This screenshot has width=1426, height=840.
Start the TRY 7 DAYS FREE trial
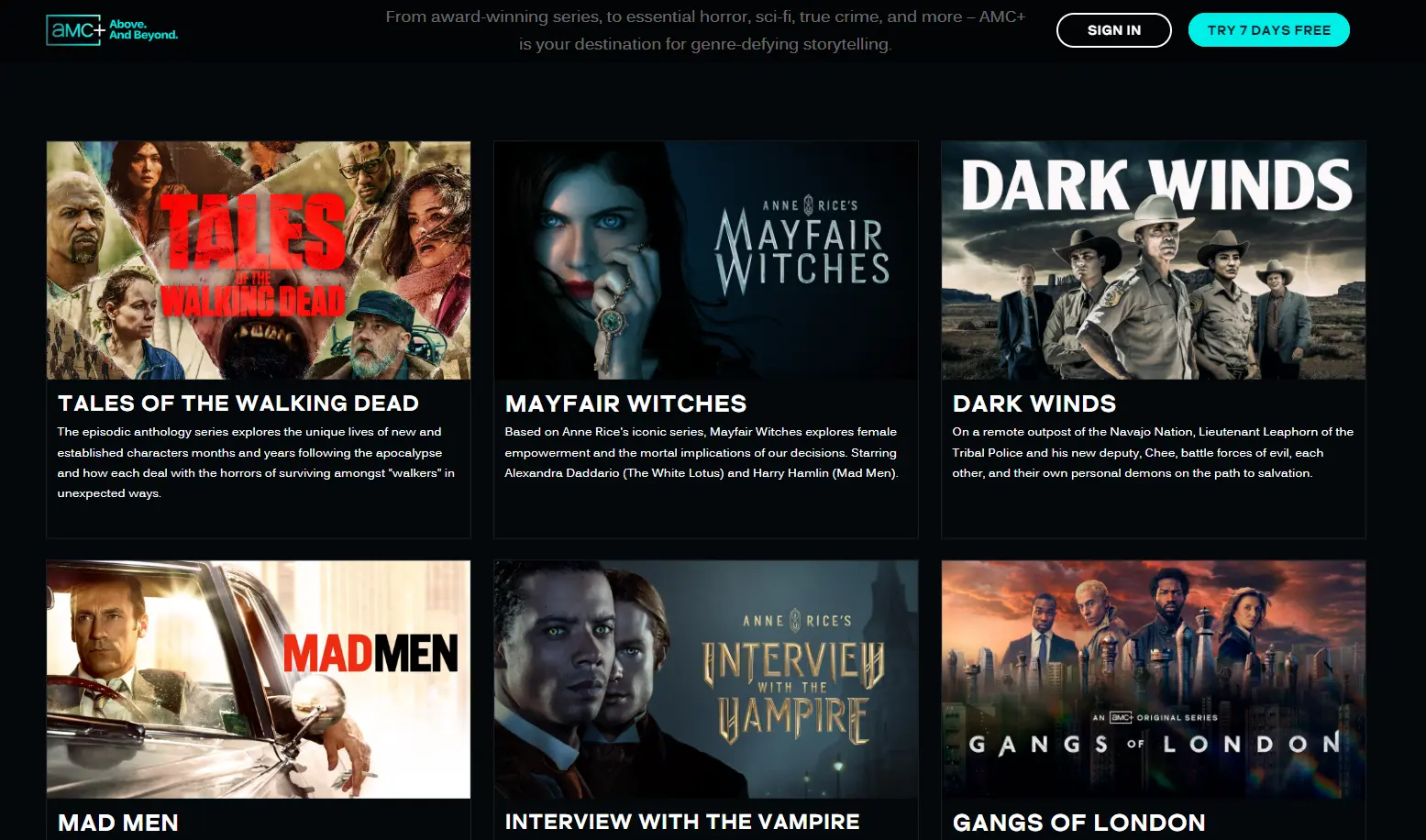(x=1269, y=30)
